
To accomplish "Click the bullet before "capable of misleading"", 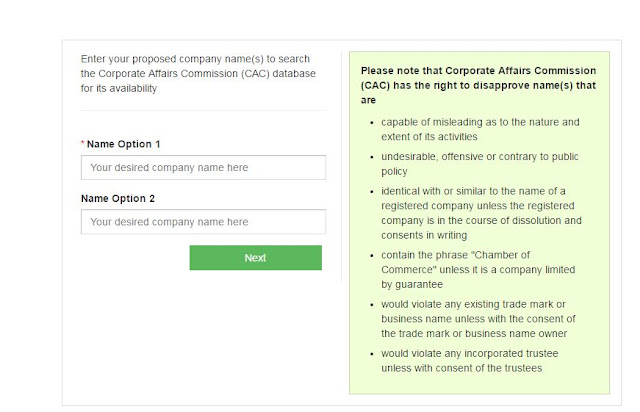I will [x=372, y=123].
